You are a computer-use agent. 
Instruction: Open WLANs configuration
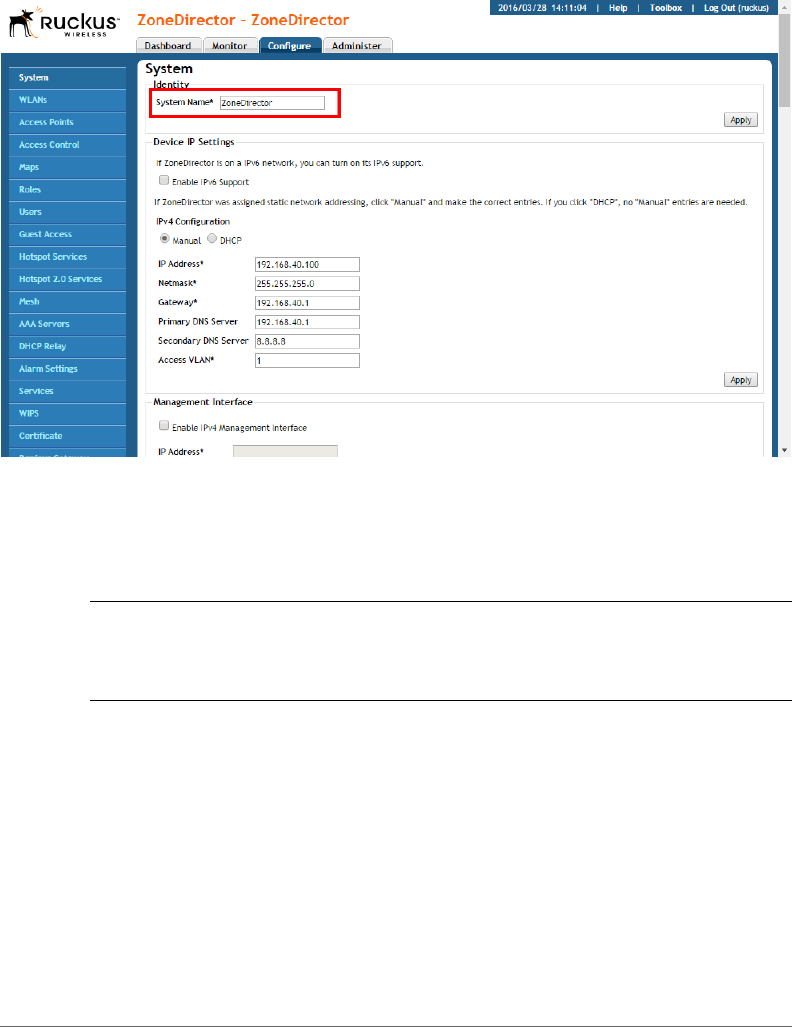point(67,100)
